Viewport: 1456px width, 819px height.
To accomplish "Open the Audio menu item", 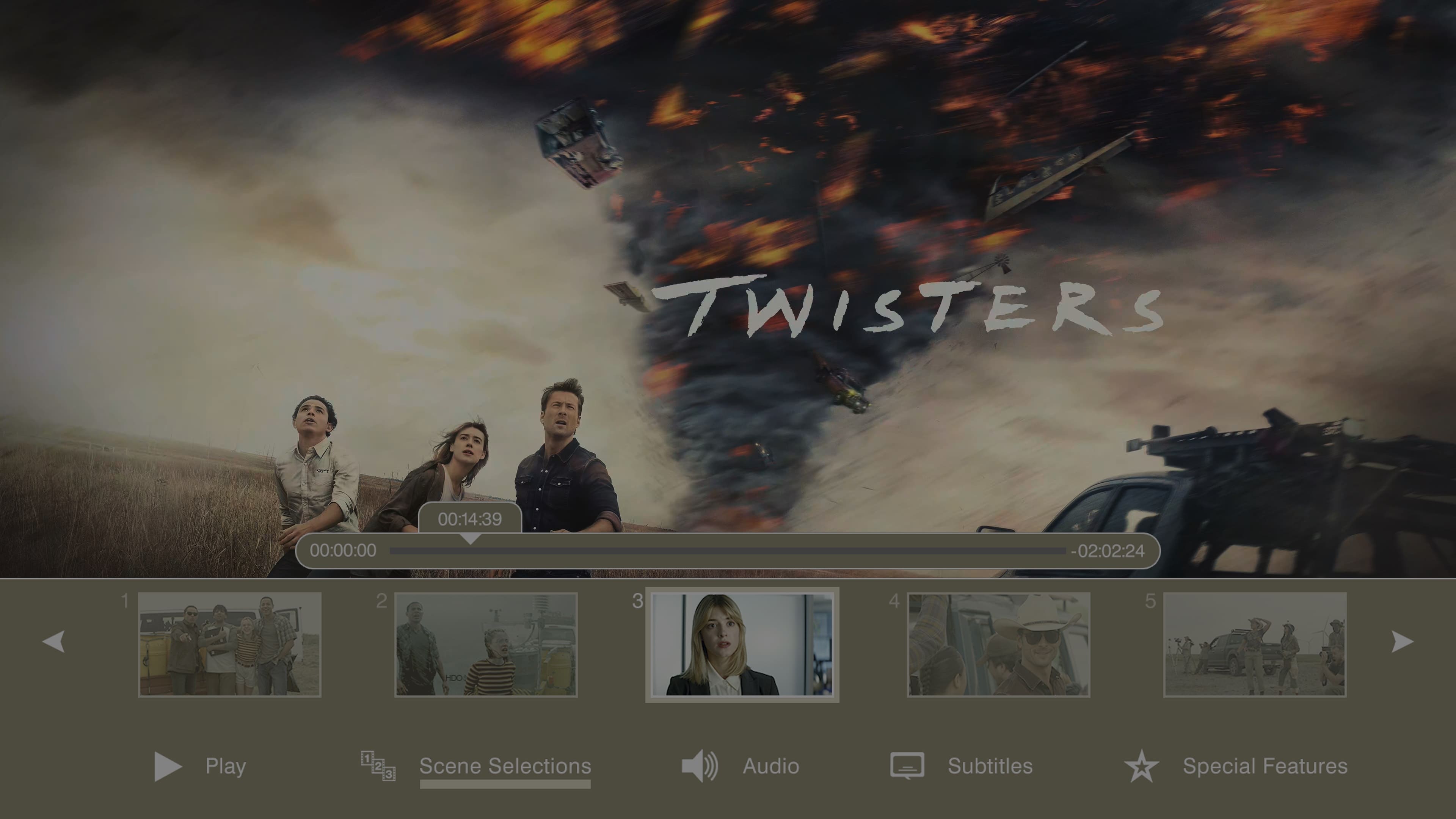I will (770, 766).
